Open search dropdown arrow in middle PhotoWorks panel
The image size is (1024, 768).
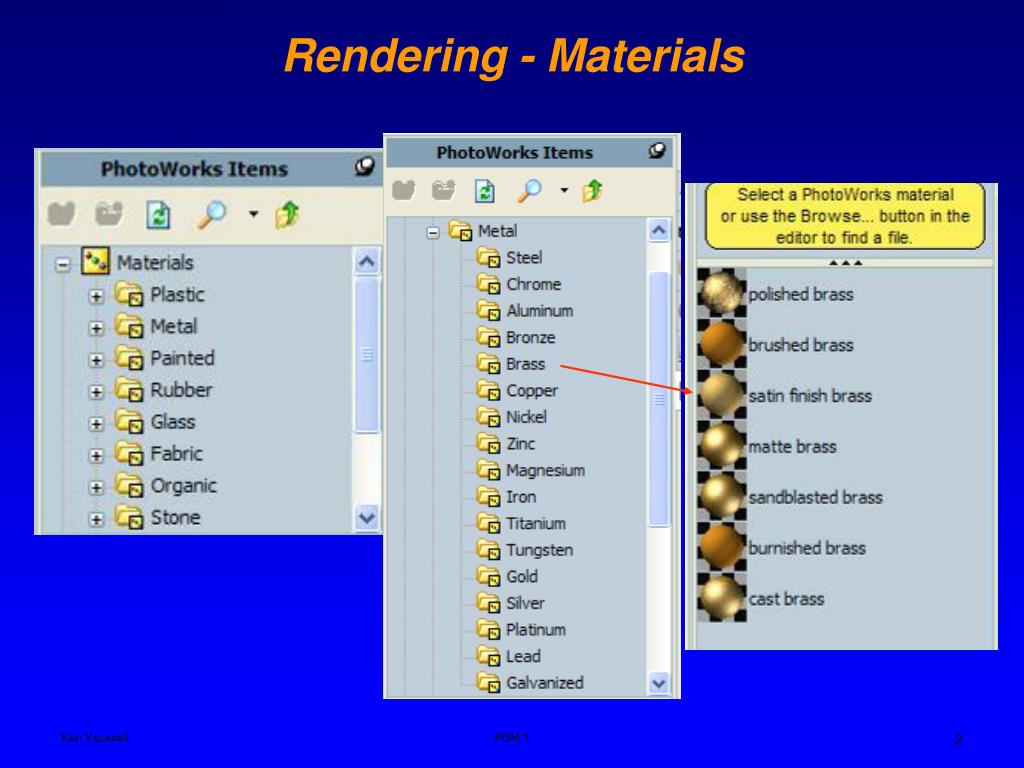(564, 190)
